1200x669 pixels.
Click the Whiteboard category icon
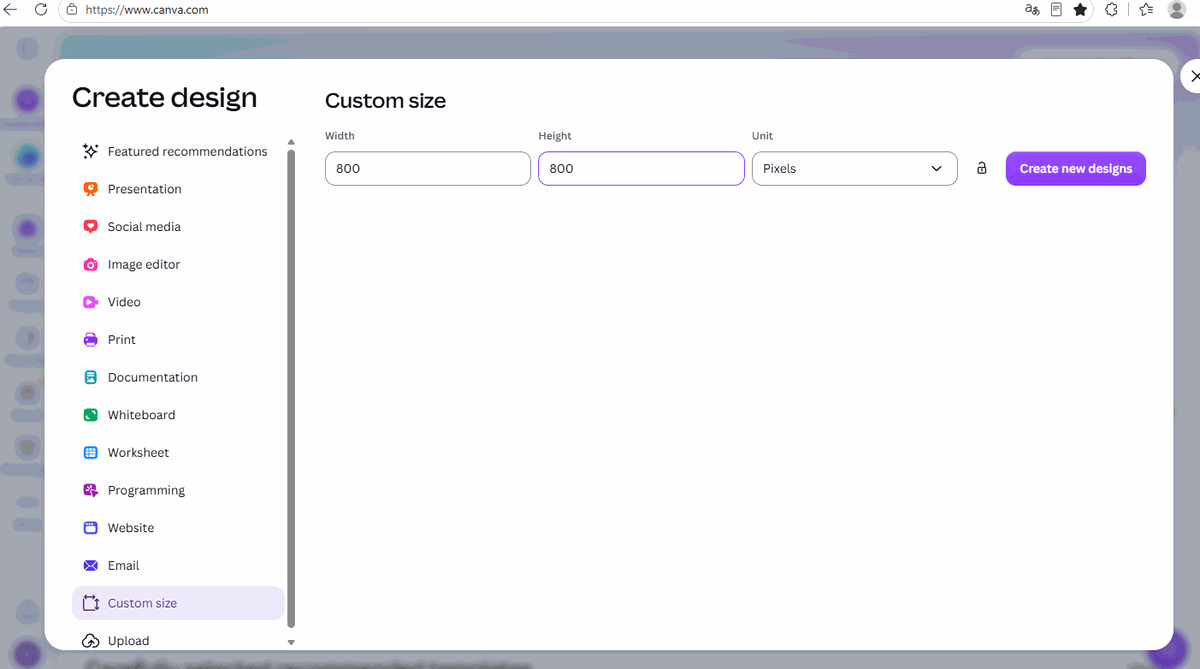(91, 415)
